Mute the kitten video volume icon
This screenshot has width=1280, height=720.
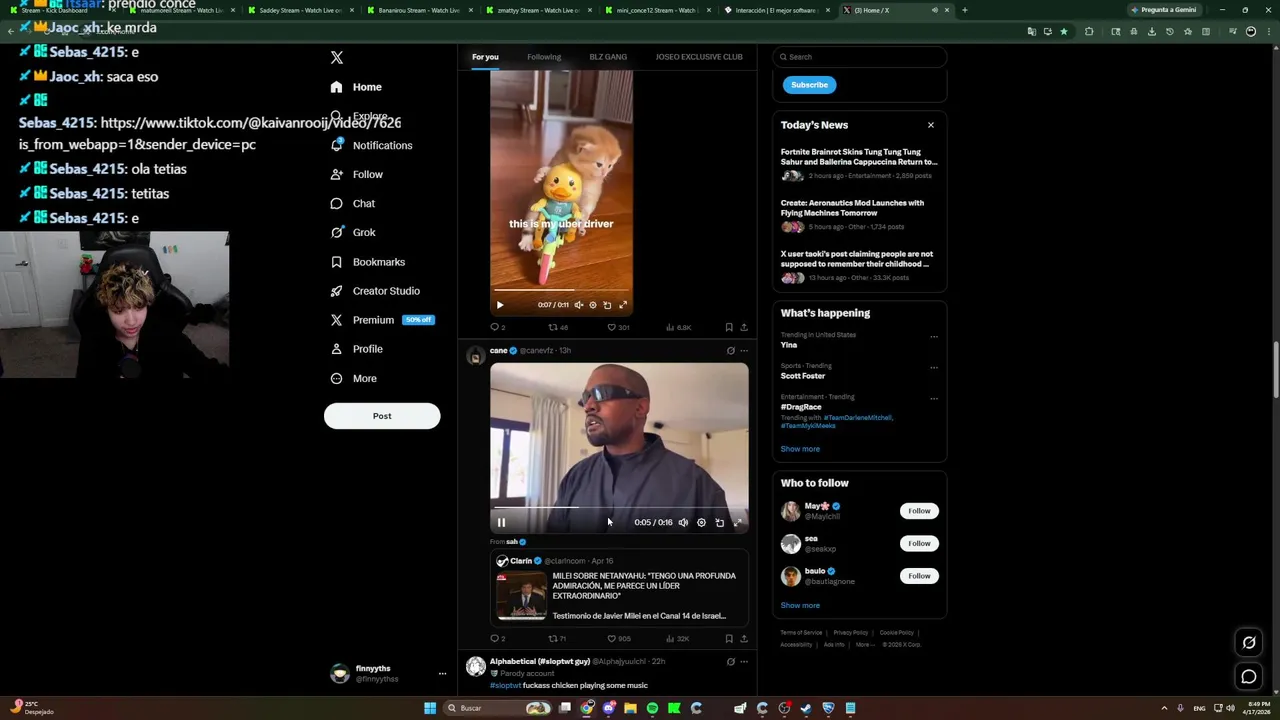(578, 305)
